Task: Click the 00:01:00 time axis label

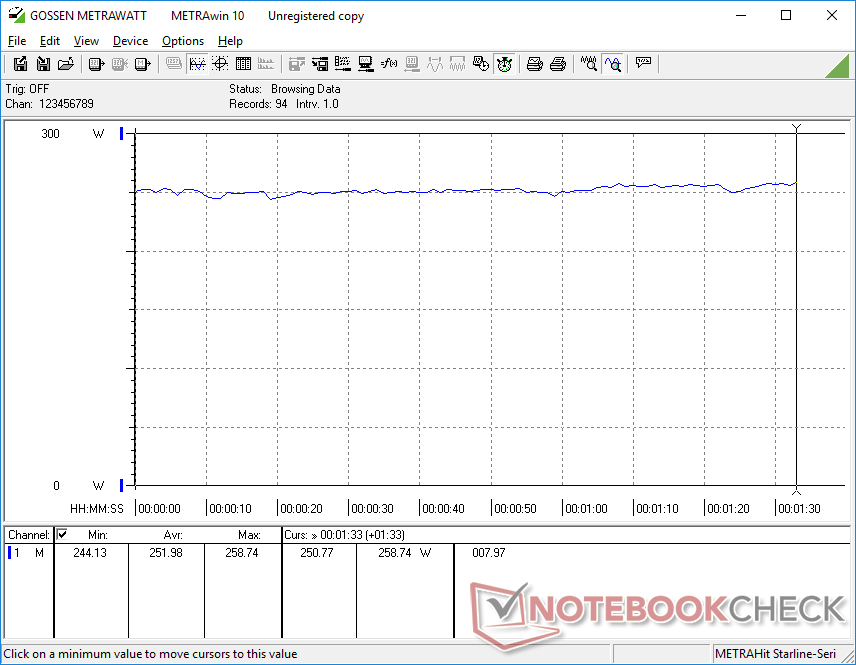Action: (x=586, y=509)
